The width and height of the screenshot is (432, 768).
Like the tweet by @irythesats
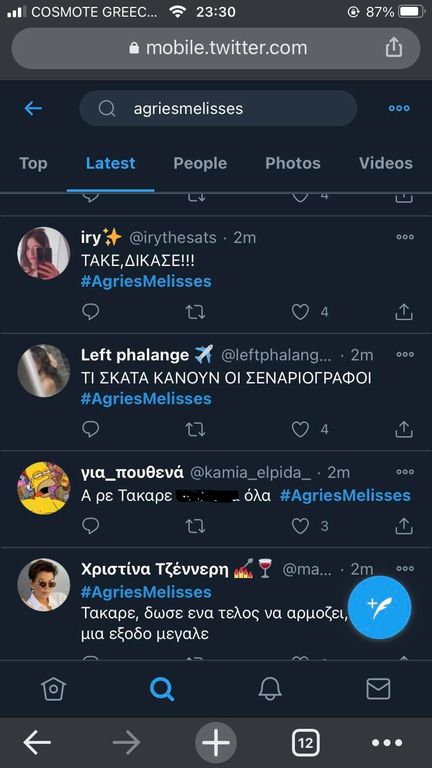(x=300, y=312)
